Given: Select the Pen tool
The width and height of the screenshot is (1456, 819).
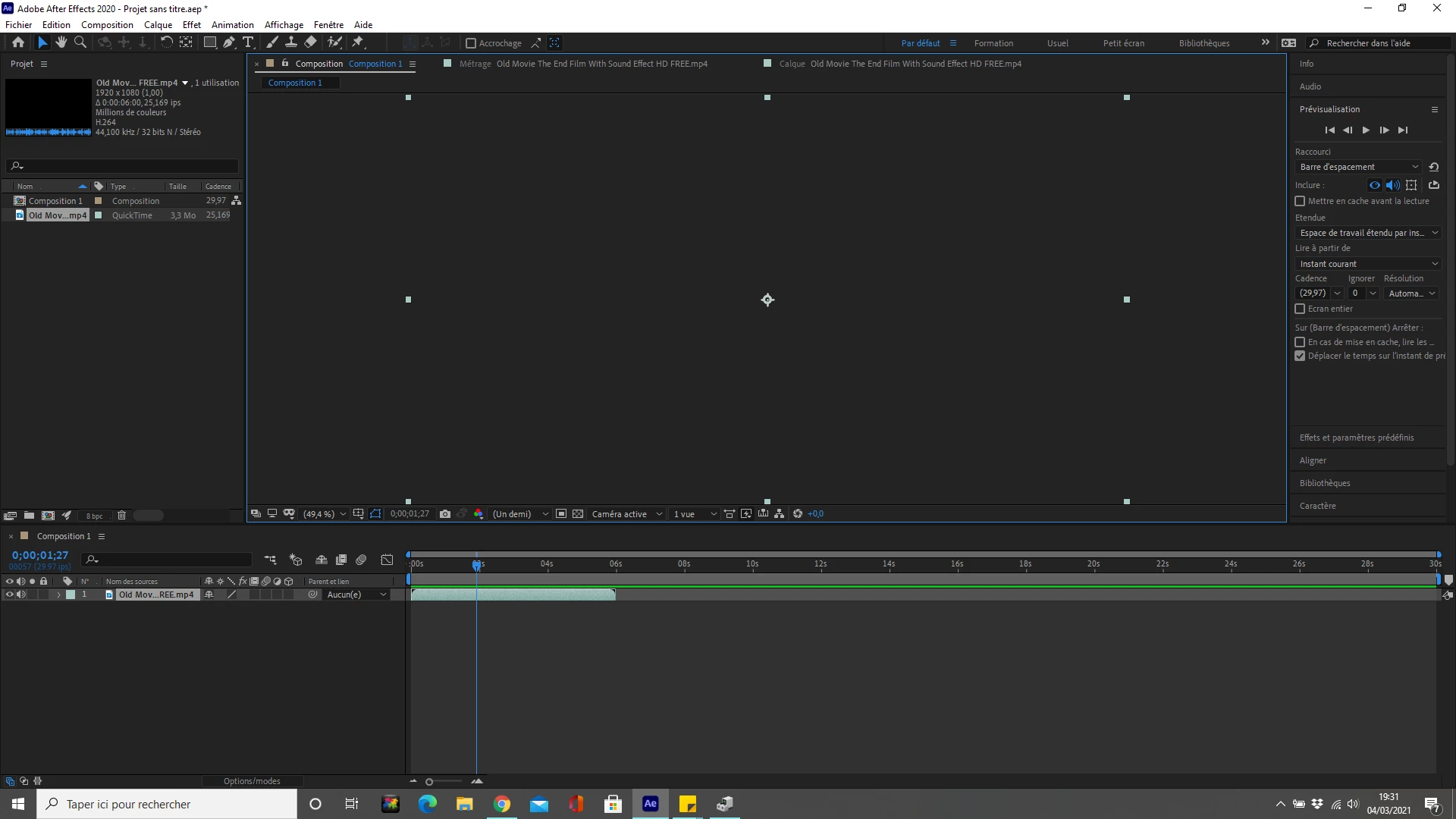Looking at the screenshot, I should coord(228,42).
